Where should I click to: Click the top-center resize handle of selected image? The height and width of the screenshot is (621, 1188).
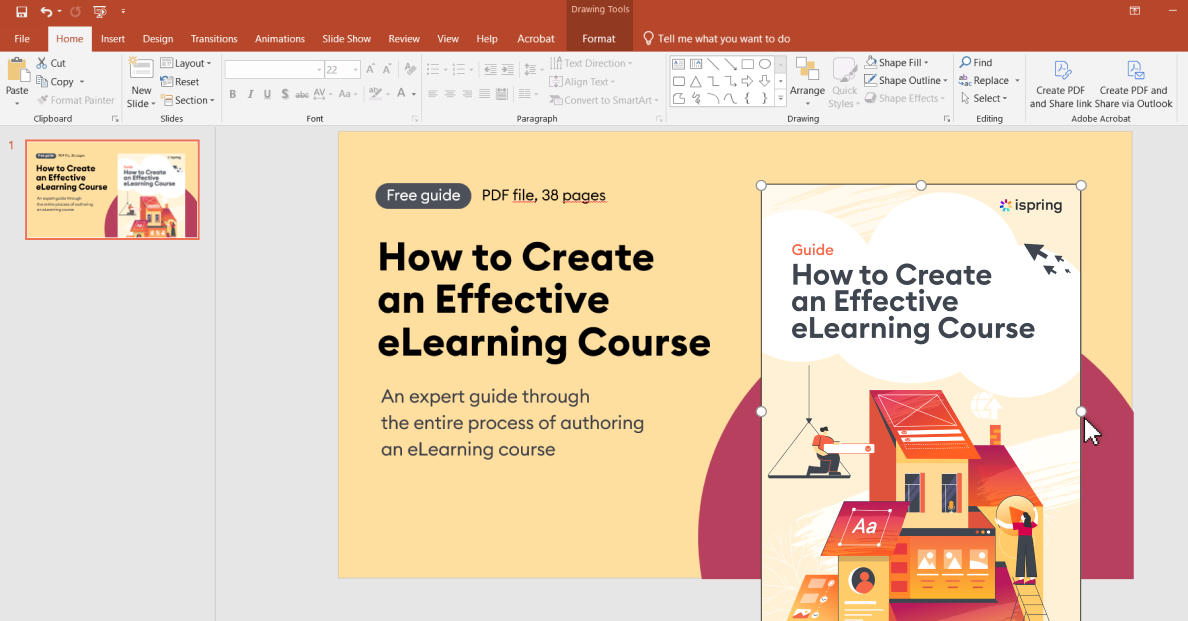921,186
